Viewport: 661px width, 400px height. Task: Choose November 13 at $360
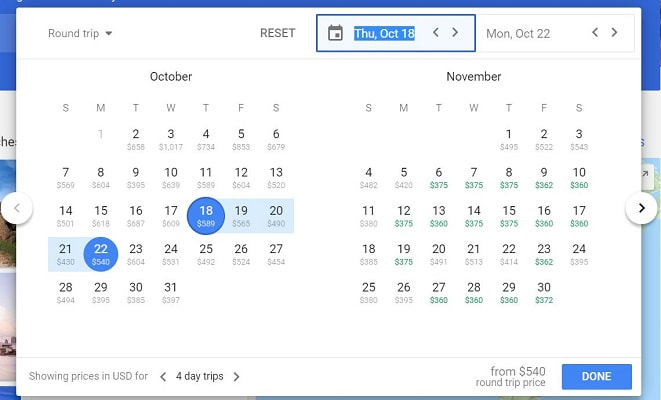[439, 215]
